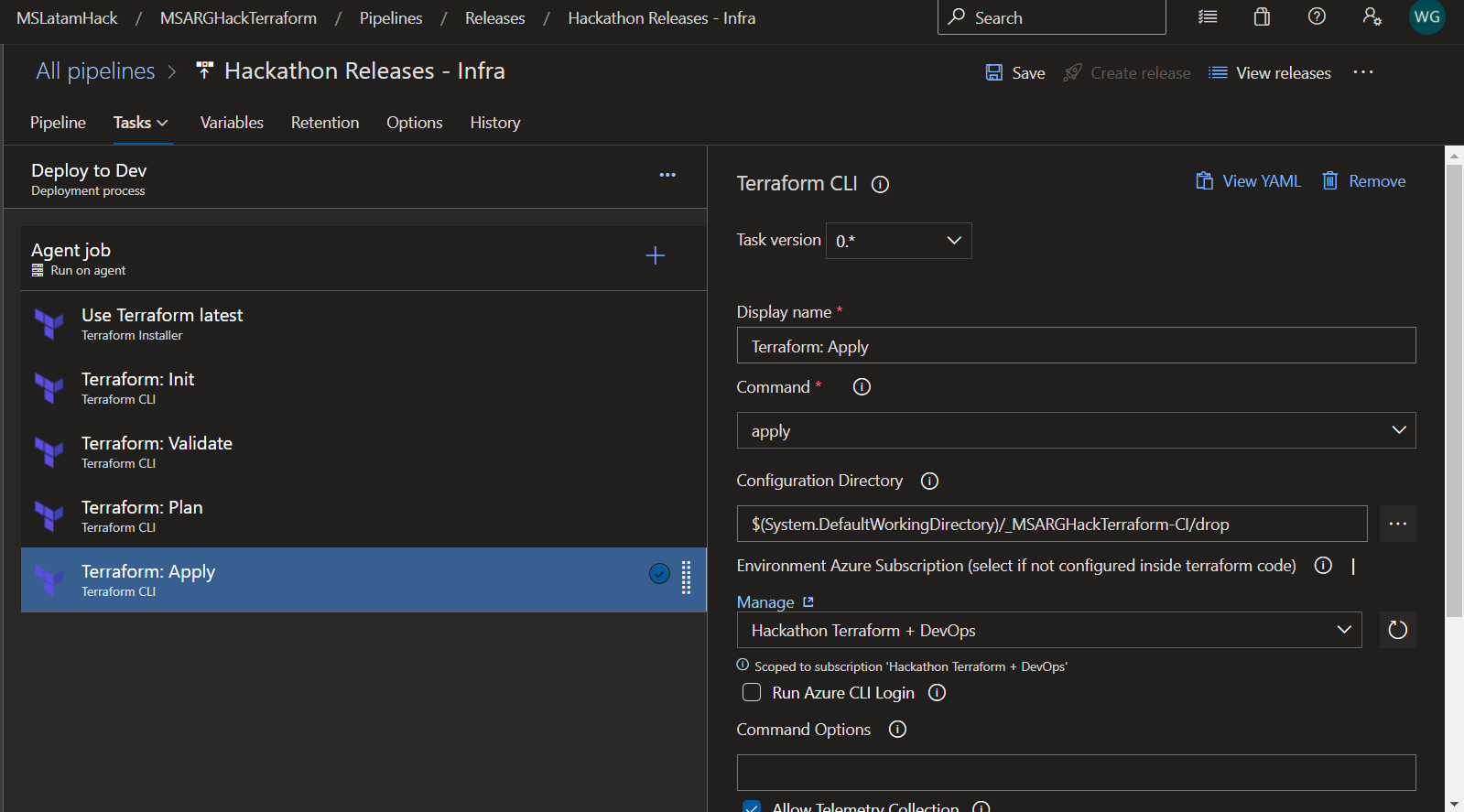
Task: Click the Terraform: Init task icon
Action: click(x=49, y=387)
